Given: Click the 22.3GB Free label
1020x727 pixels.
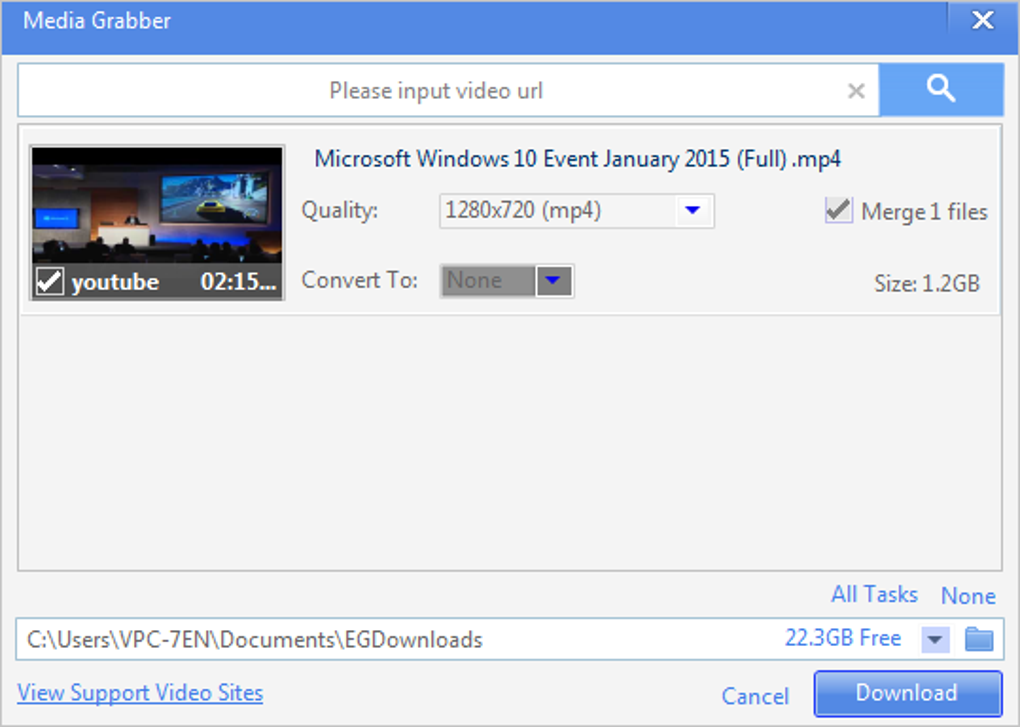Looking at the screenshot, I should [843, 638].
